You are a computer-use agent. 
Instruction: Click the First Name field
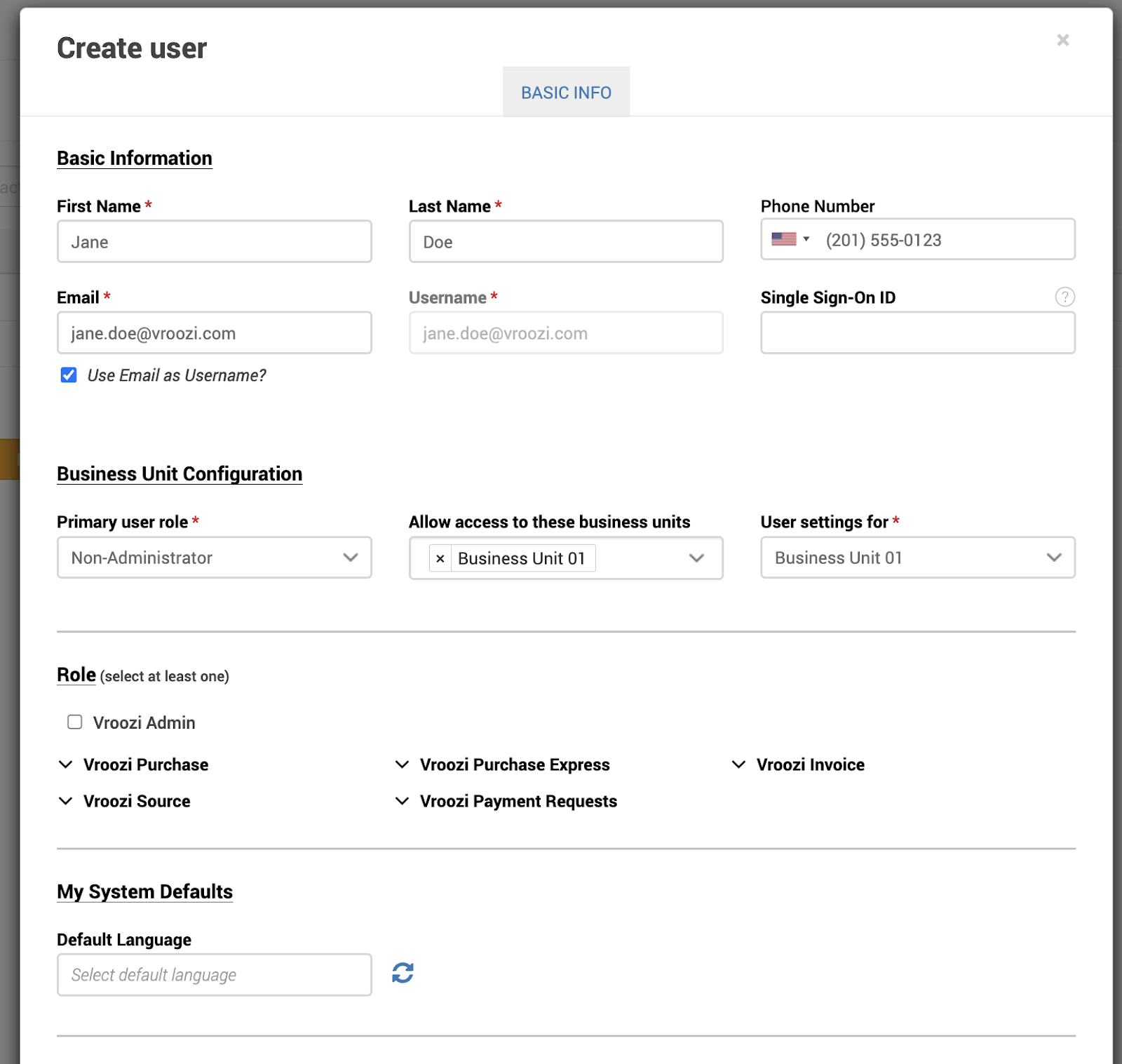pos(215,242)
